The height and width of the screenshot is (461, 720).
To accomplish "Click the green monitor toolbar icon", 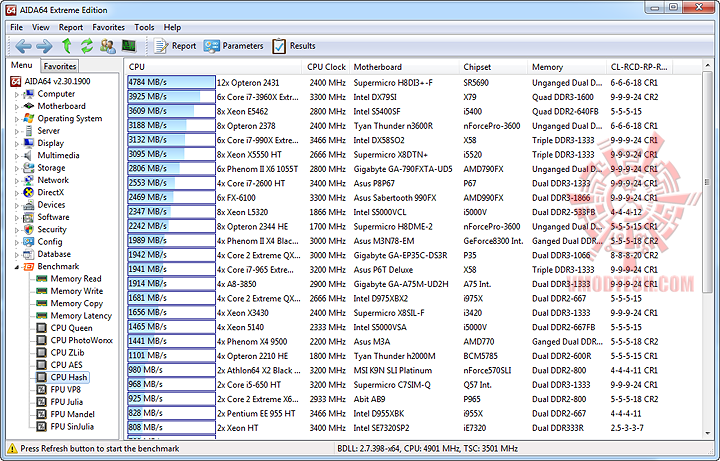I will (x=129, y=46).
